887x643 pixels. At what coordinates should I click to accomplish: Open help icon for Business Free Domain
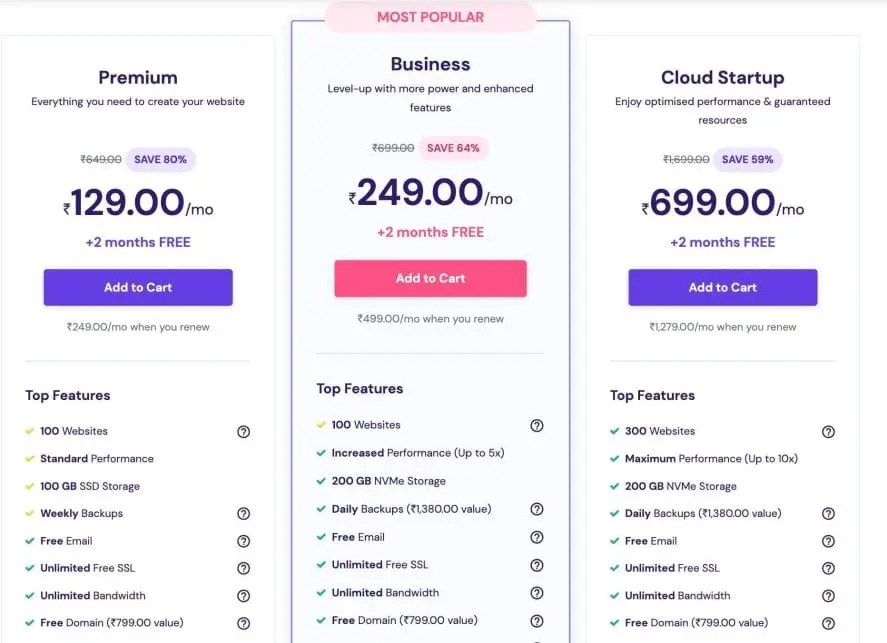point(537,621)
